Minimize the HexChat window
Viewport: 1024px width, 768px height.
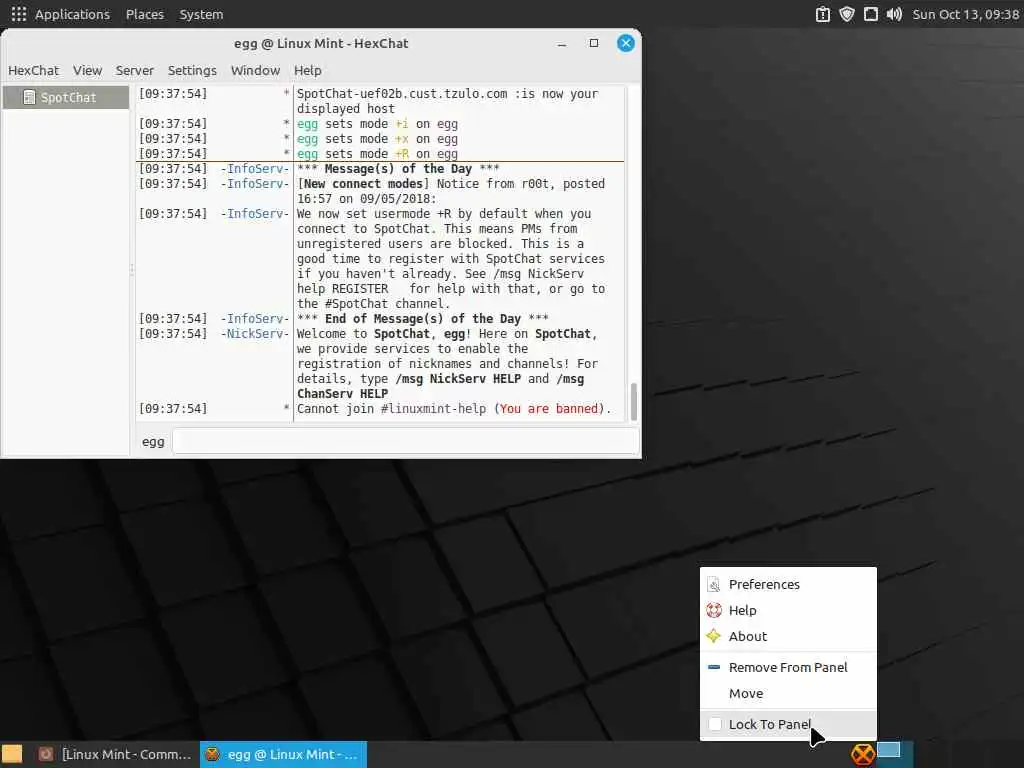(562, 44)
